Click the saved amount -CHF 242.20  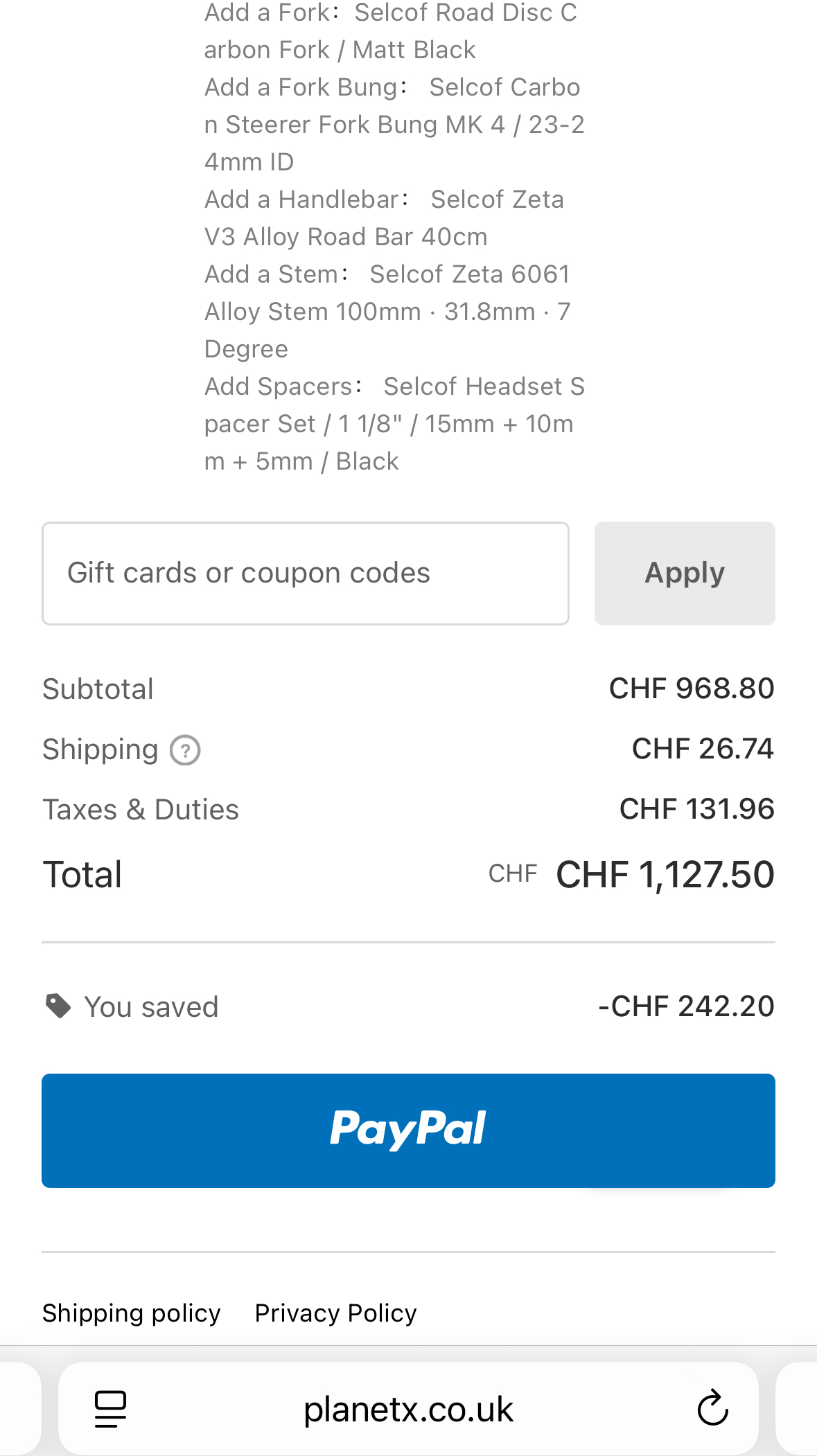685,1006
